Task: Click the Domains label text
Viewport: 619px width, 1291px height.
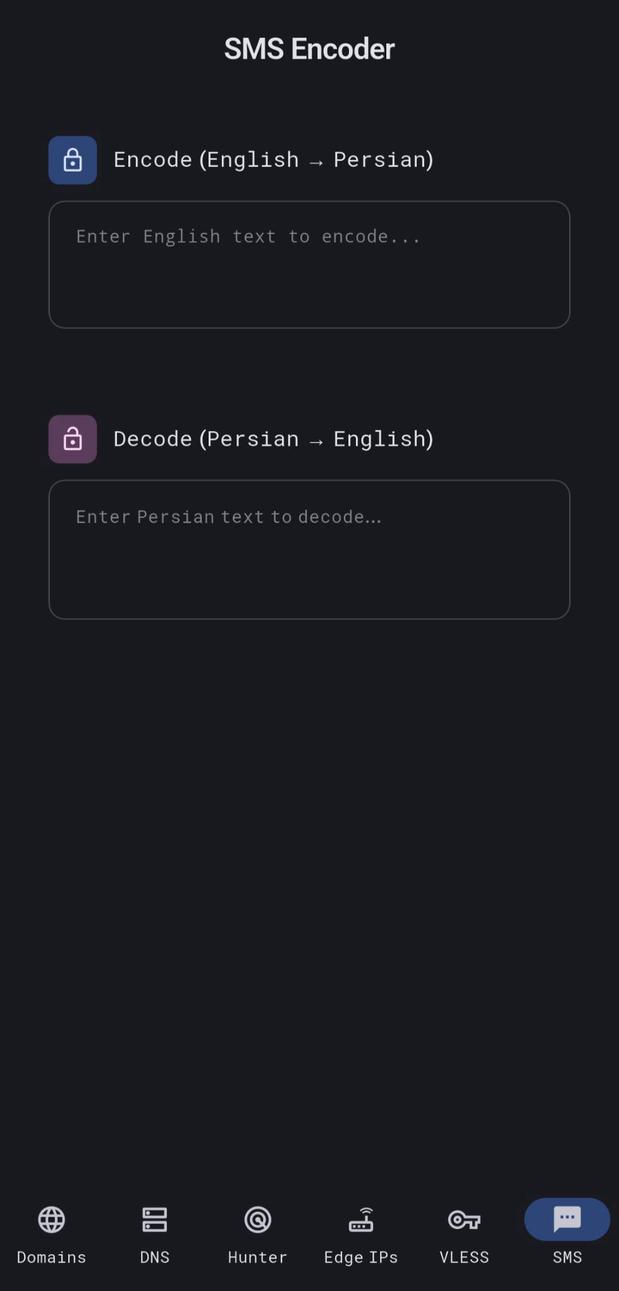Action: coord(51,1257)
